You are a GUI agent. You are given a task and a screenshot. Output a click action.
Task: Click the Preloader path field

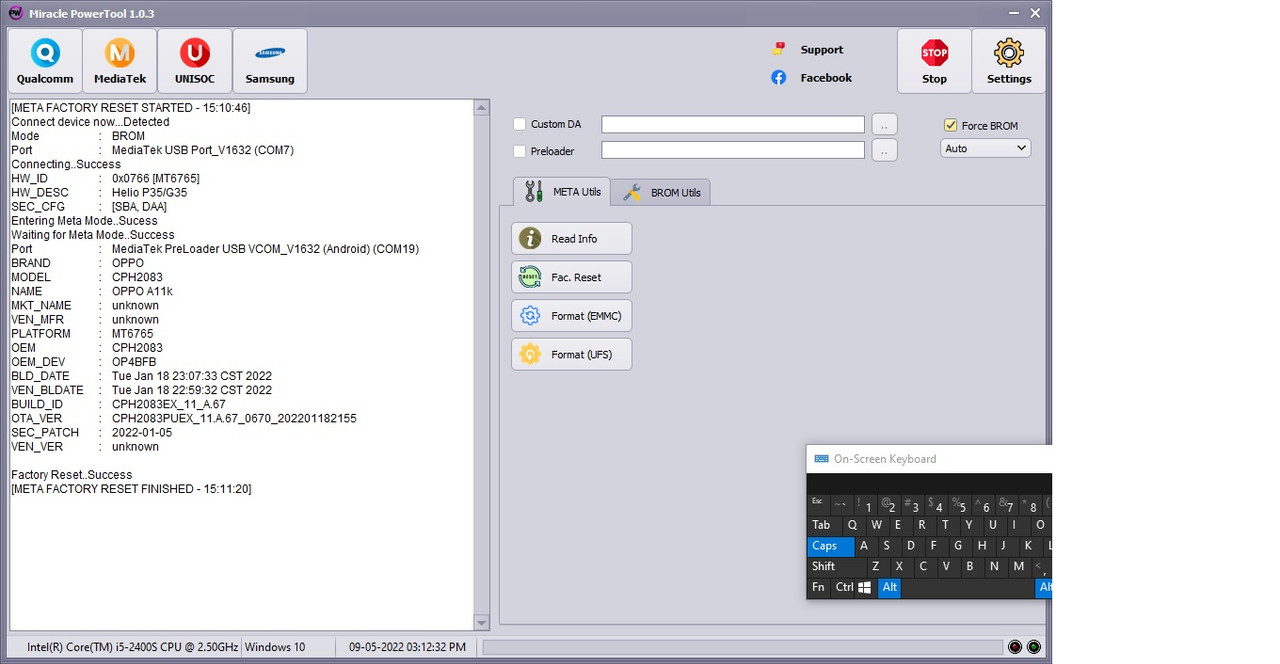tap(733, 150)
